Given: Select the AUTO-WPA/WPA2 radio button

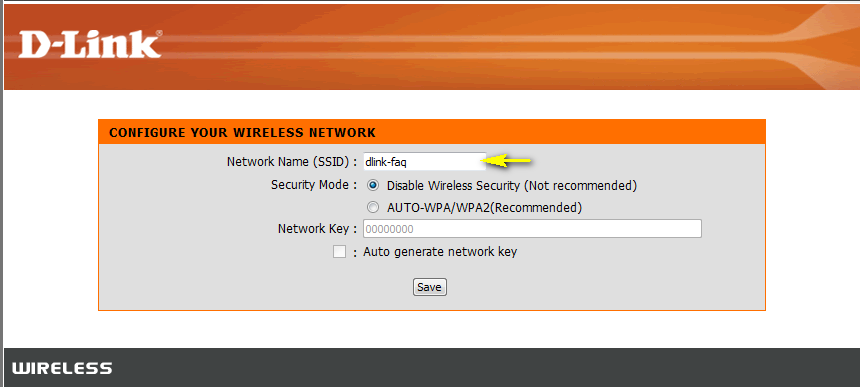Looking at the screenshot, I should tap(373, 207).
